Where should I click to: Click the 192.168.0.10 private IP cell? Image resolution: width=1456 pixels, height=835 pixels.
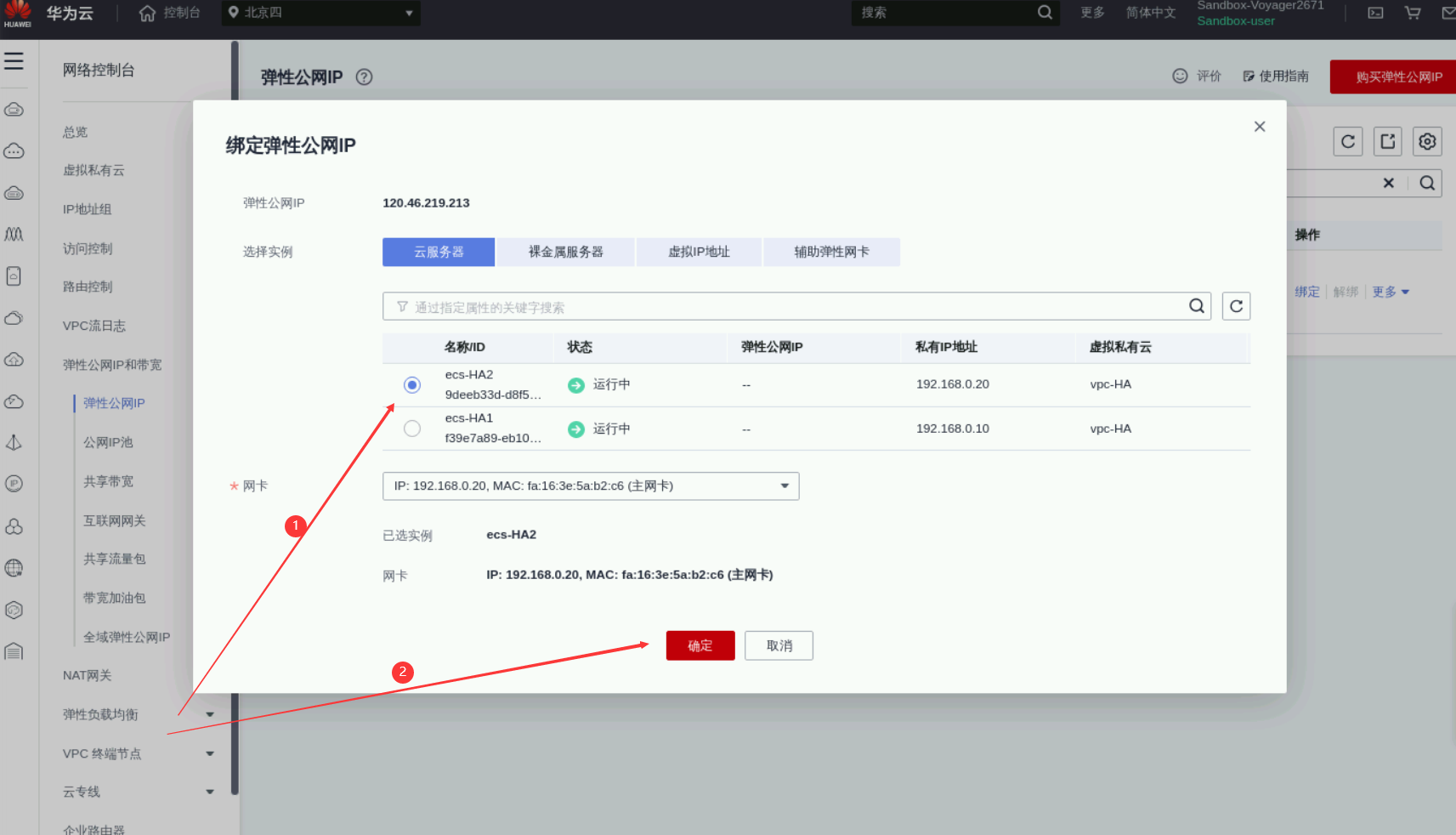(953, 429)
